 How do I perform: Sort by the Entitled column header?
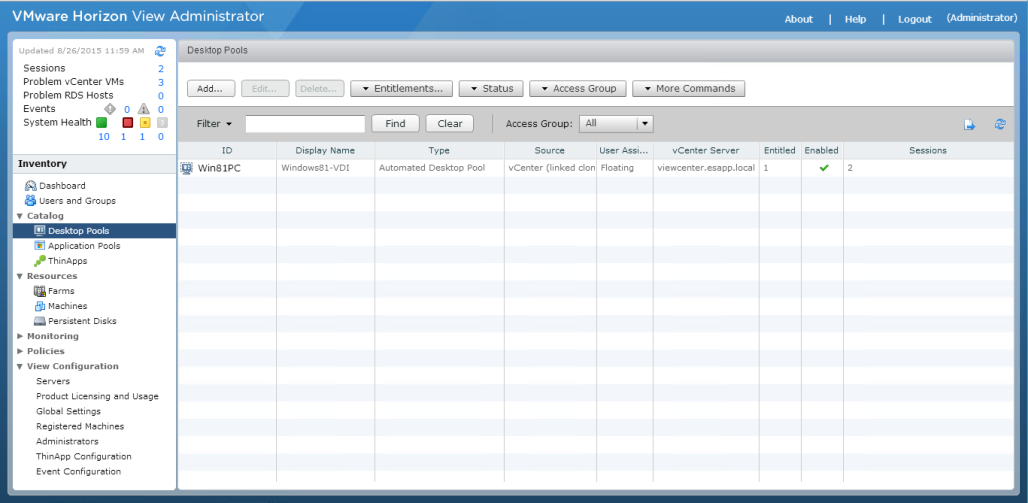(x=780, y=151)
